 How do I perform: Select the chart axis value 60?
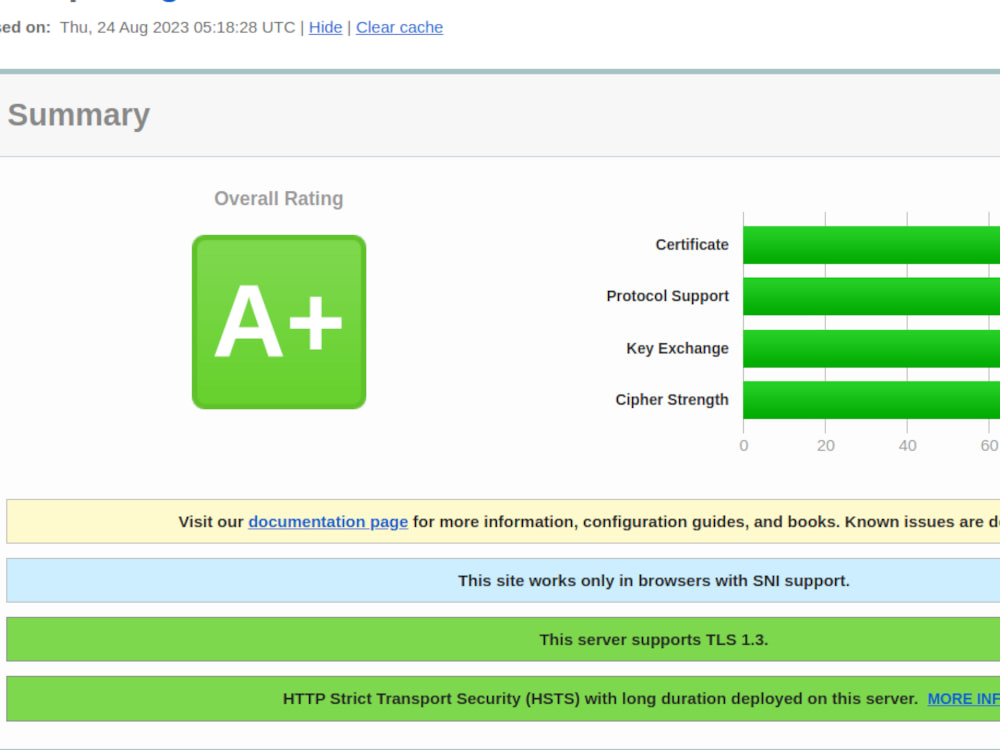click(x=989, y=445)
